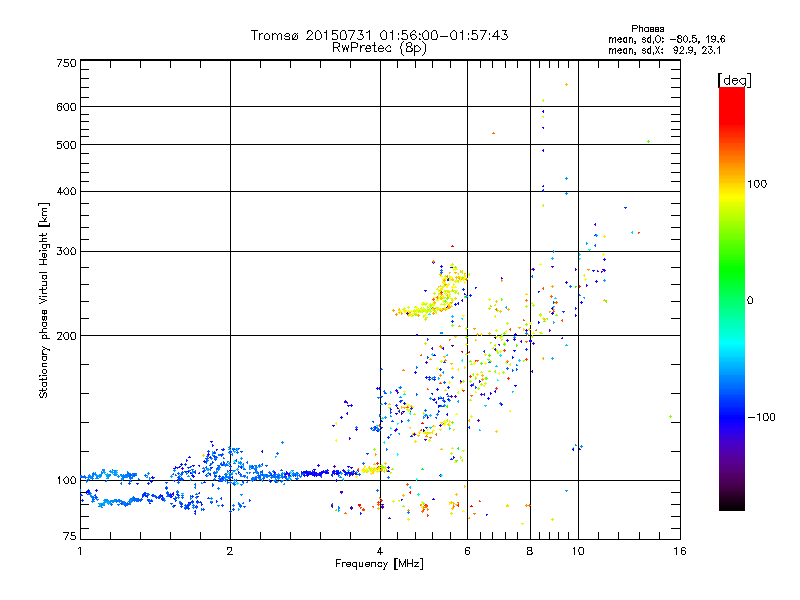Click the light-blue trace just above 100 km near 1 MHz
Viewport: 800px width, 600px height.
110,475
